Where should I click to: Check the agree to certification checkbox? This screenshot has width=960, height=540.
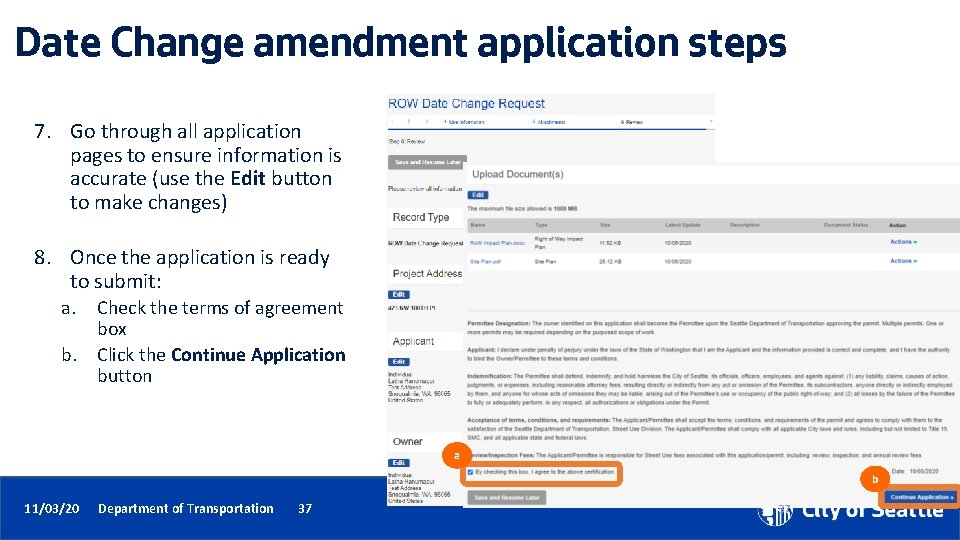(x=470, y=472)
